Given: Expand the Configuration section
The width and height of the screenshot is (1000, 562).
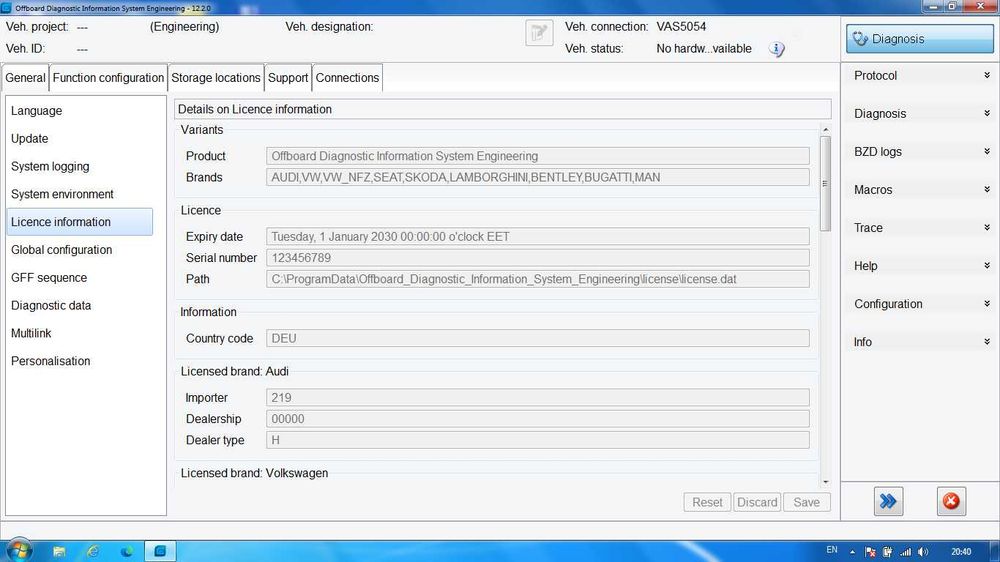Looking at the screenshot, I should tap(920, 304).
